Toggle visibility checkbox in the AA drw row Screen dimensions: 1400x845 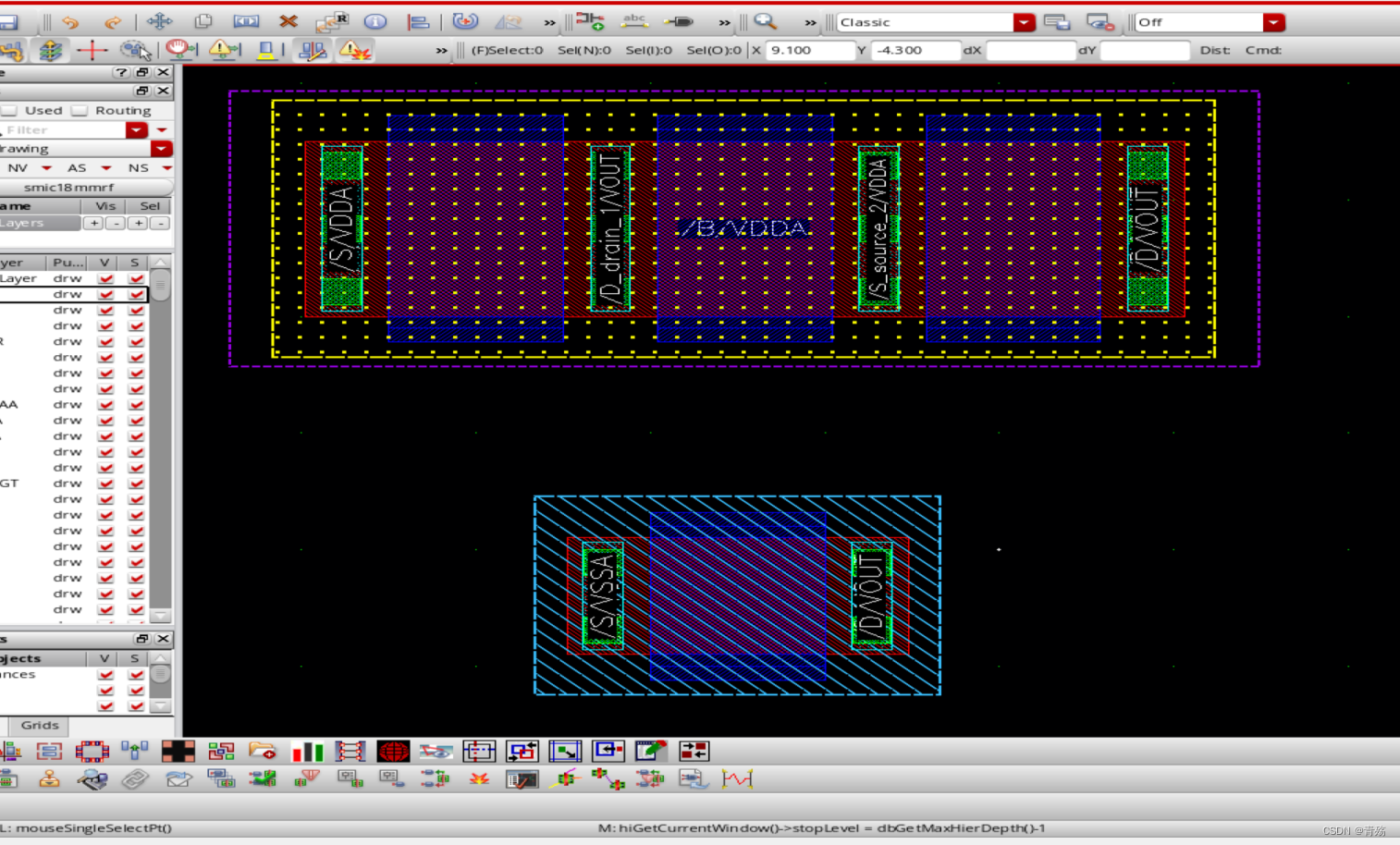click(x=105, y=404)
